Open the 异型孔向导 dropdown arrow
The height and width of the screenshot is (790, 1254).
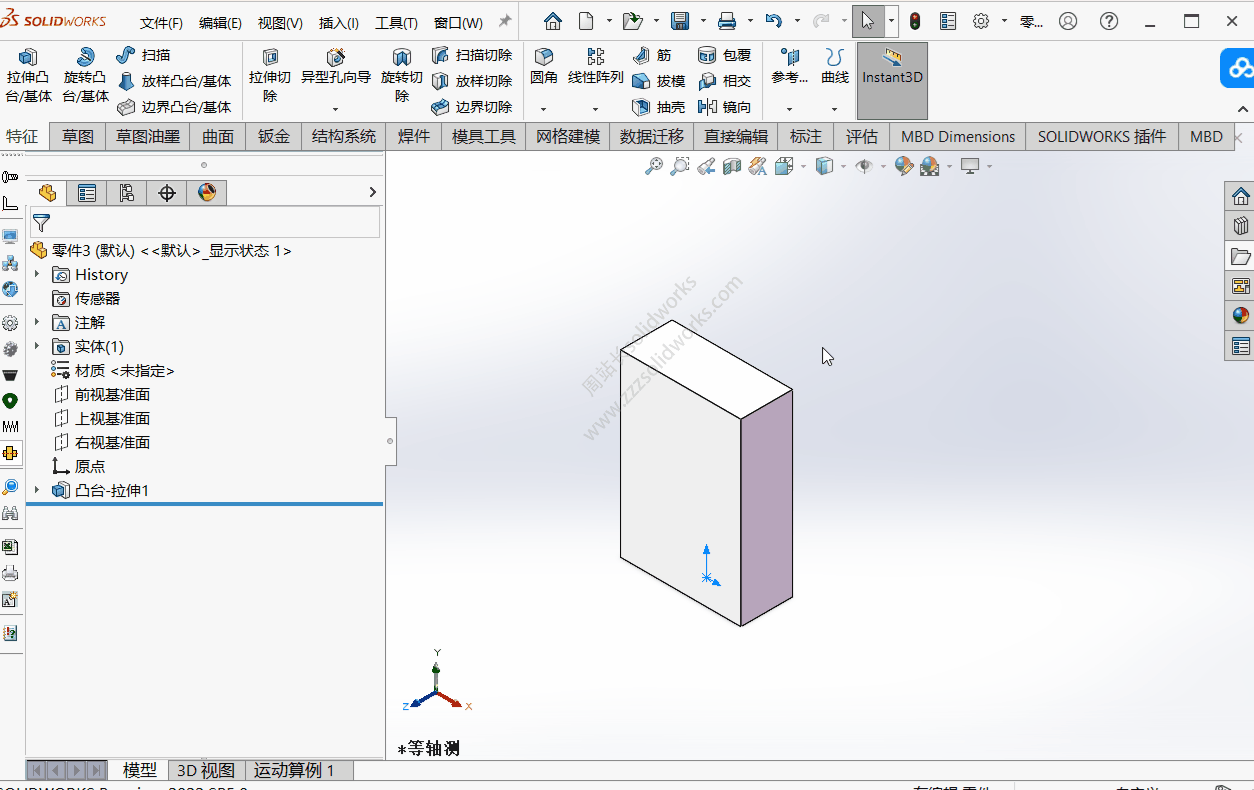point(335,109)
